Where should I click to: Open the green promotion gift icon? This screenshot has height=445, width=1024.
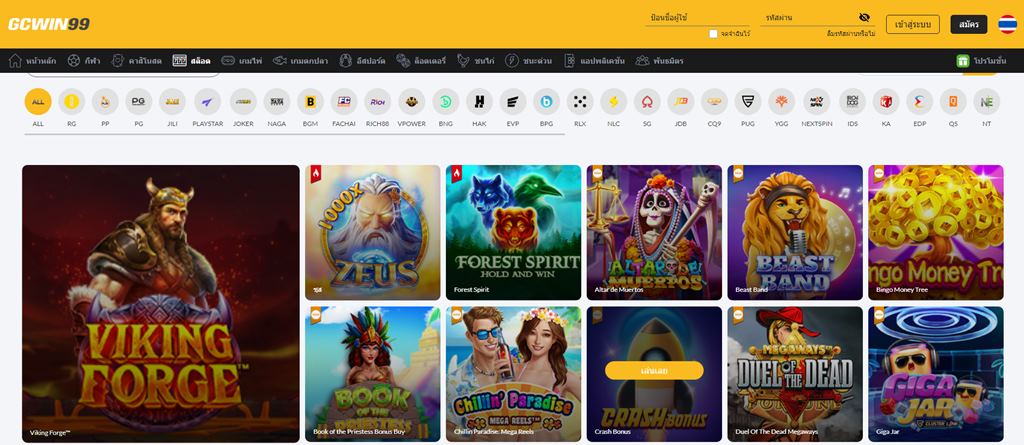click(x=963, y=61)
